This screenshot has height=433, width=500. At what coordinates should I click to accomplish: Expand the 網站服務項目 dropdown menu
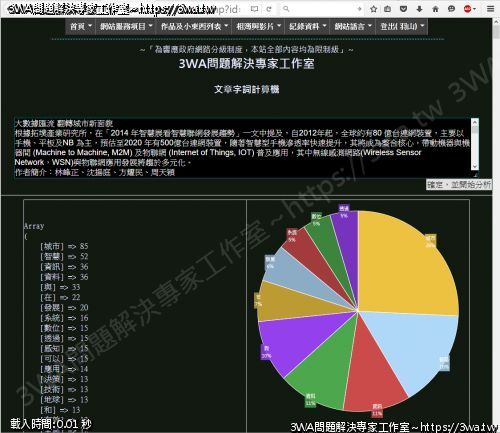coord(126,26)
